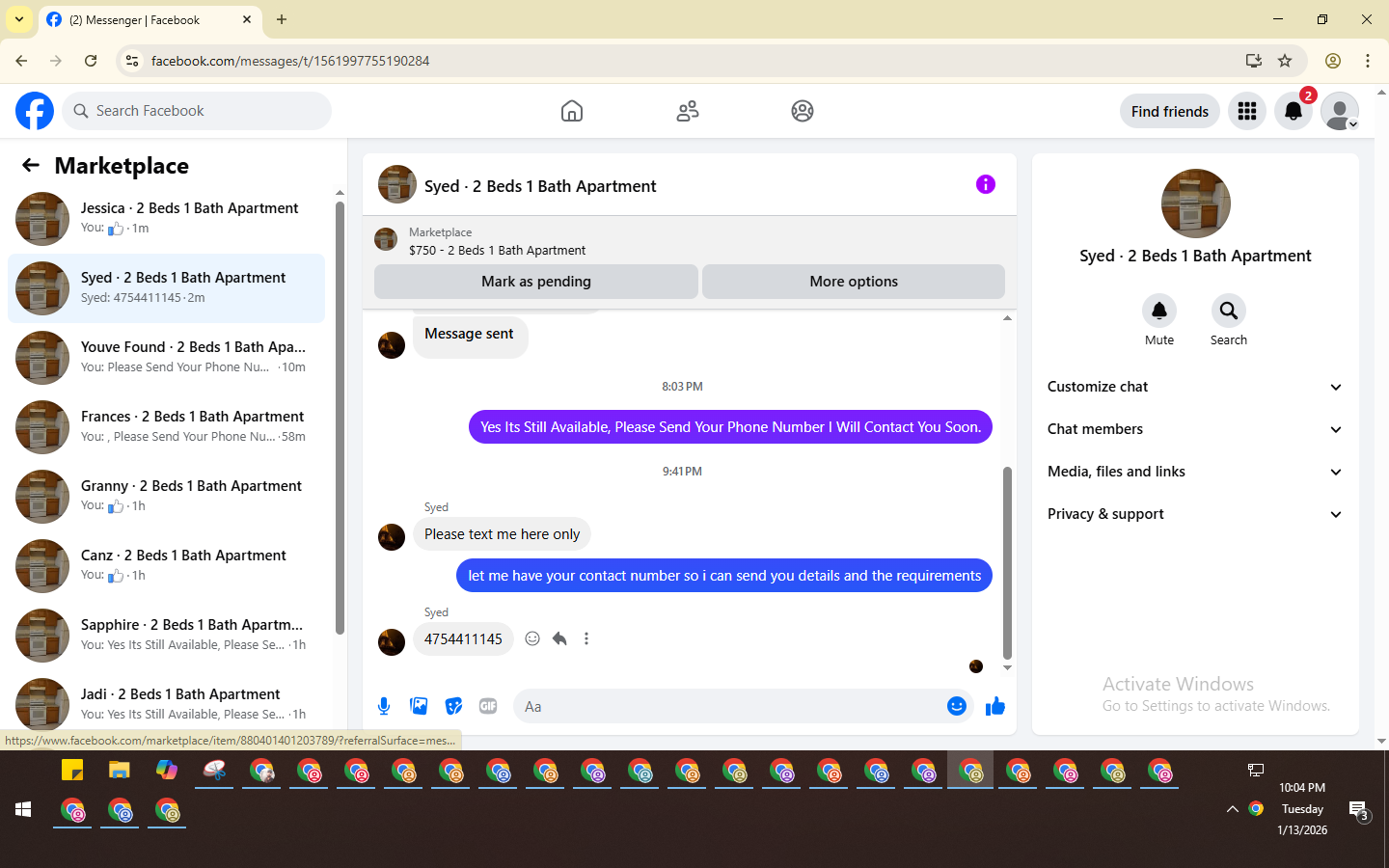Click the browser address bar URL
Viewport: 1389px width, 868px height.
pos(289,61)
